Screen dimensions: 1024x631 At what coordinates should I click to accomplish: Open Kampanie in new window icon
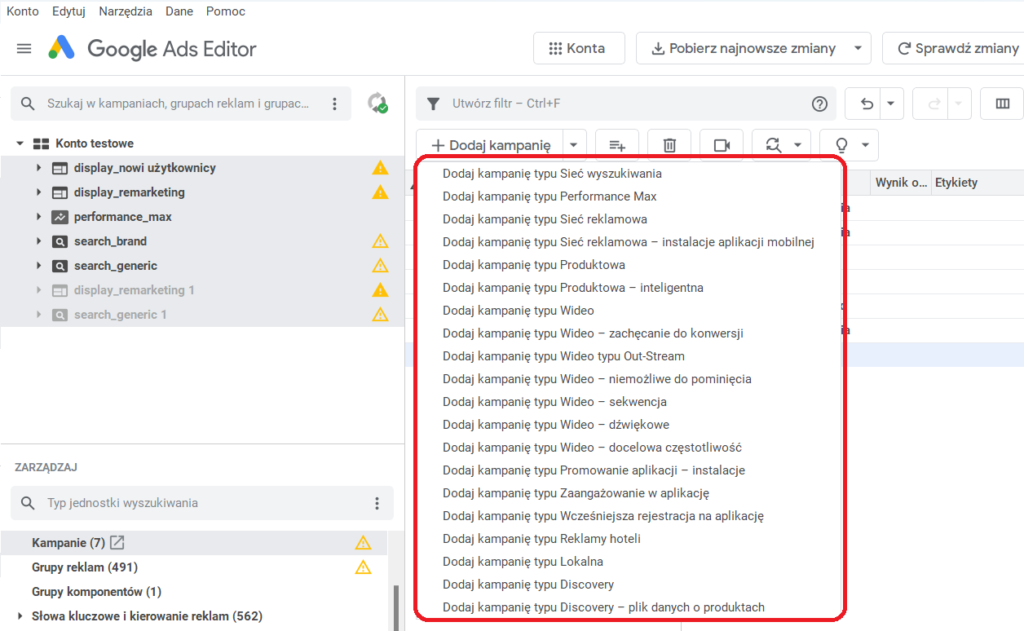pyautogui.click(x=117, y=542)
